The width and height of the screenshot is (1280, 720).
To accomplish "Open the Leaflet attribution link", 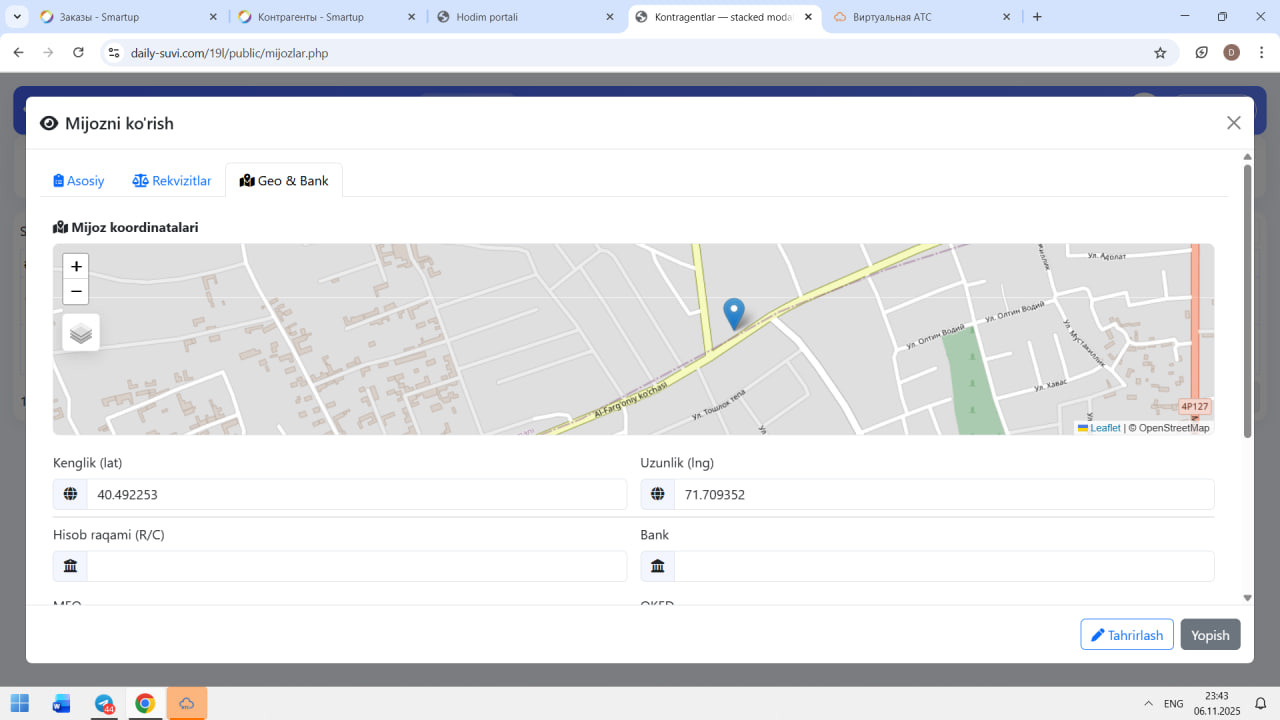I will click(1104, 428).
